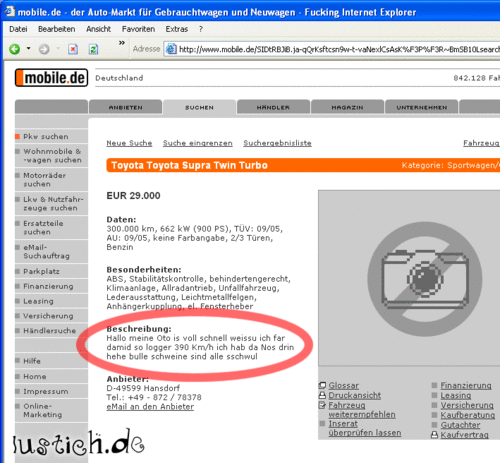Expand the toolbar overflow chevron
Image resolution: width=500 pixels, height=463 pixels.
(x=122, y=43)
